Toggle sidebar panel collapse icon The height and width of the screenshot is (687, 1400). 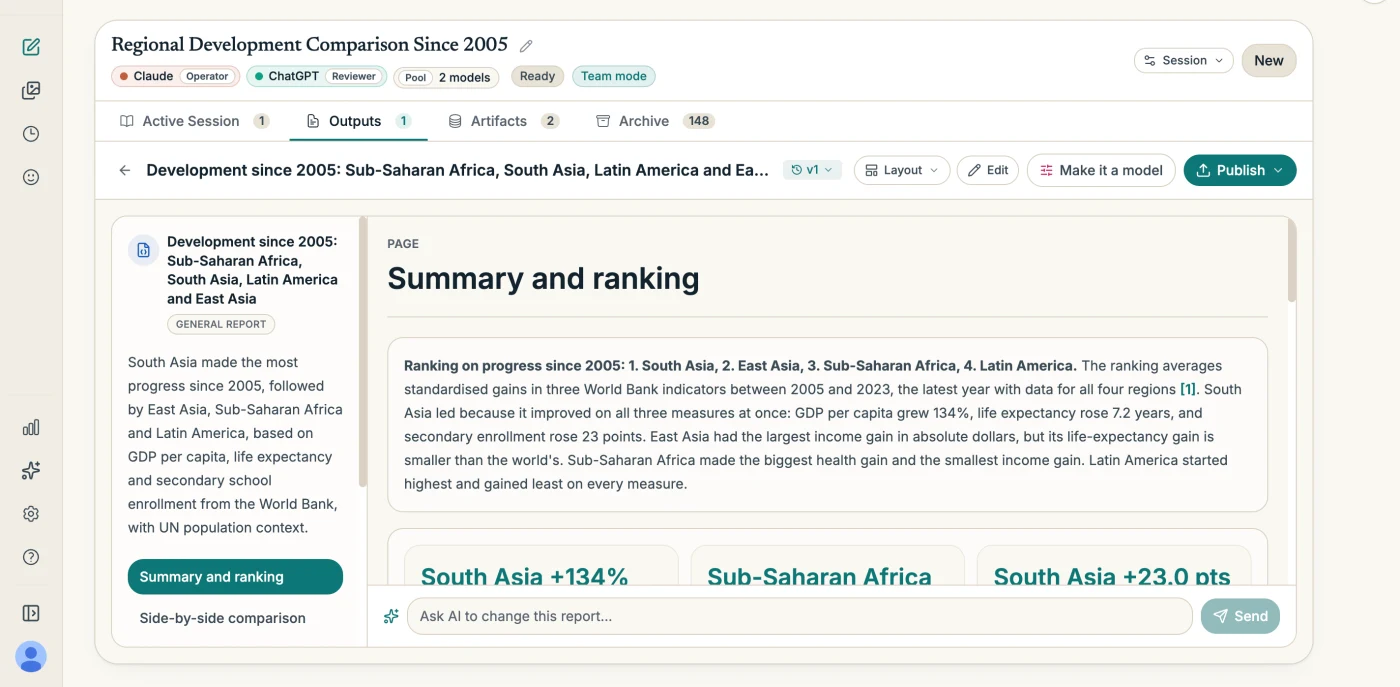[31, 613]
